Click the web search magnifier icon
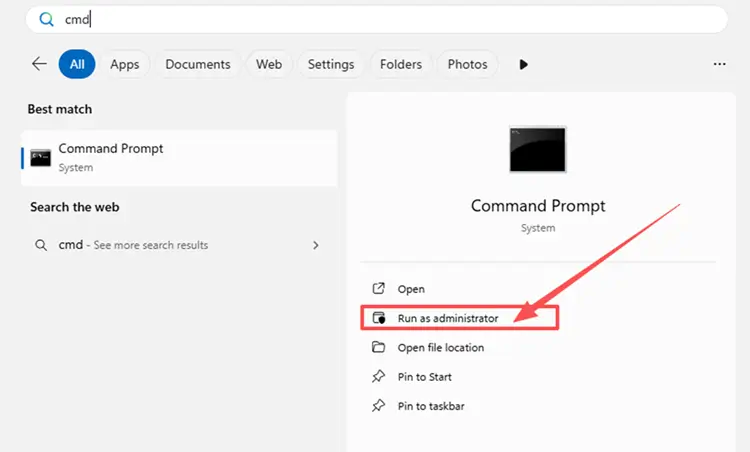Viewport: 750px width, 452px height. tap(41, 245)
